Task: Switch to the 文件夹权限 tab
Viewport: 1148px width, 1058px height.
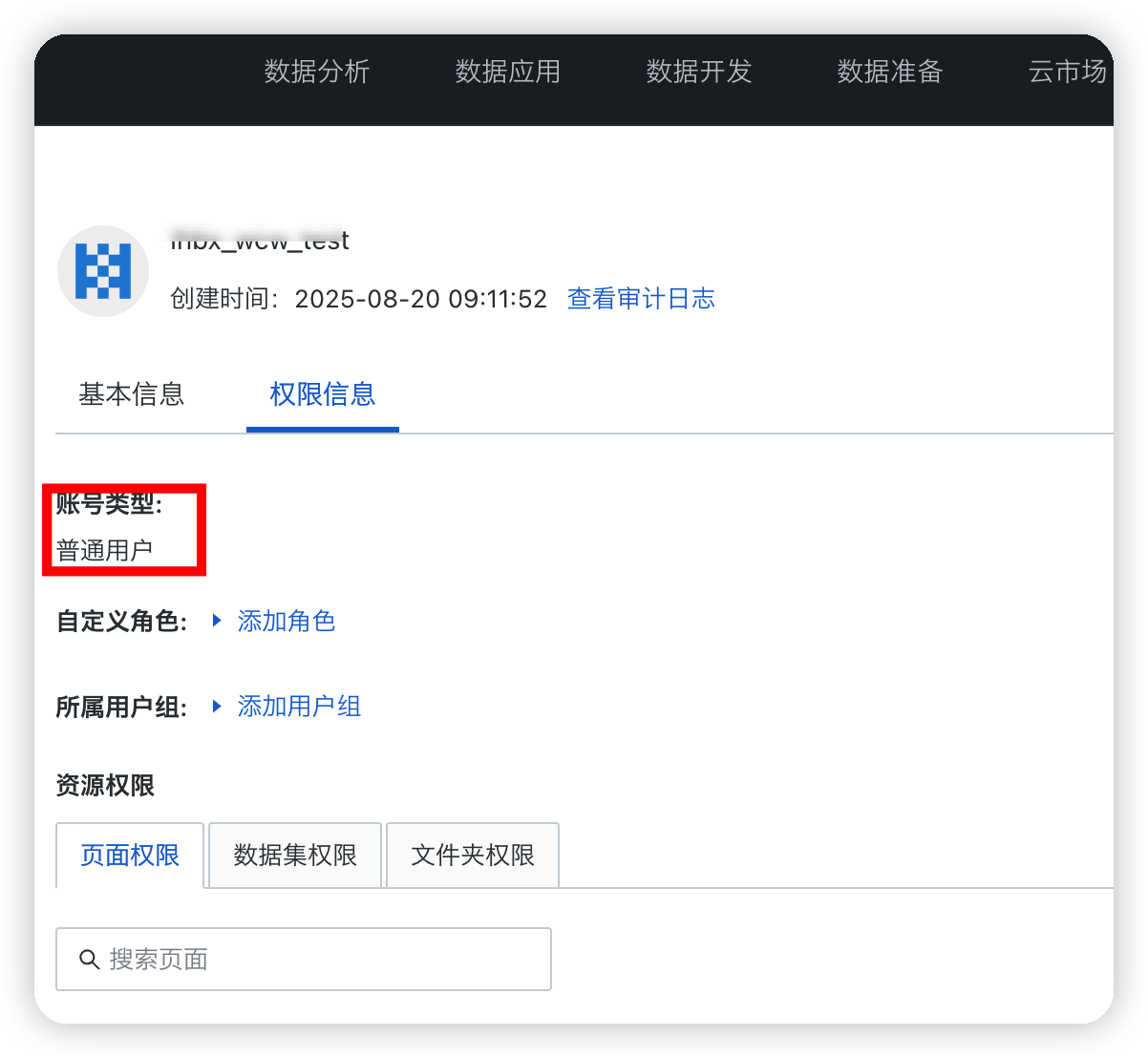Action: (x=473, y=856)
